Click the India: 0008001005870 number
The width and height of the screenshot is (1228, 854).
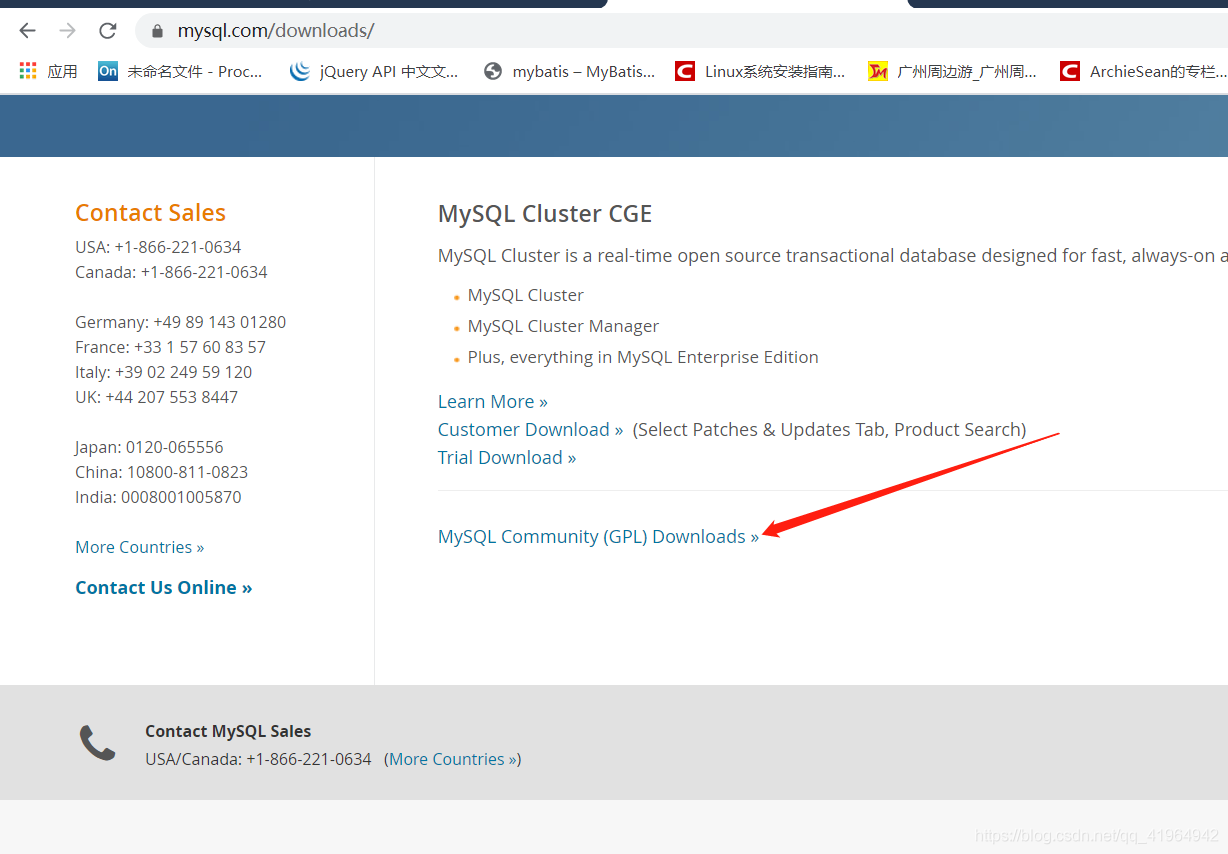tap(158, 497)
